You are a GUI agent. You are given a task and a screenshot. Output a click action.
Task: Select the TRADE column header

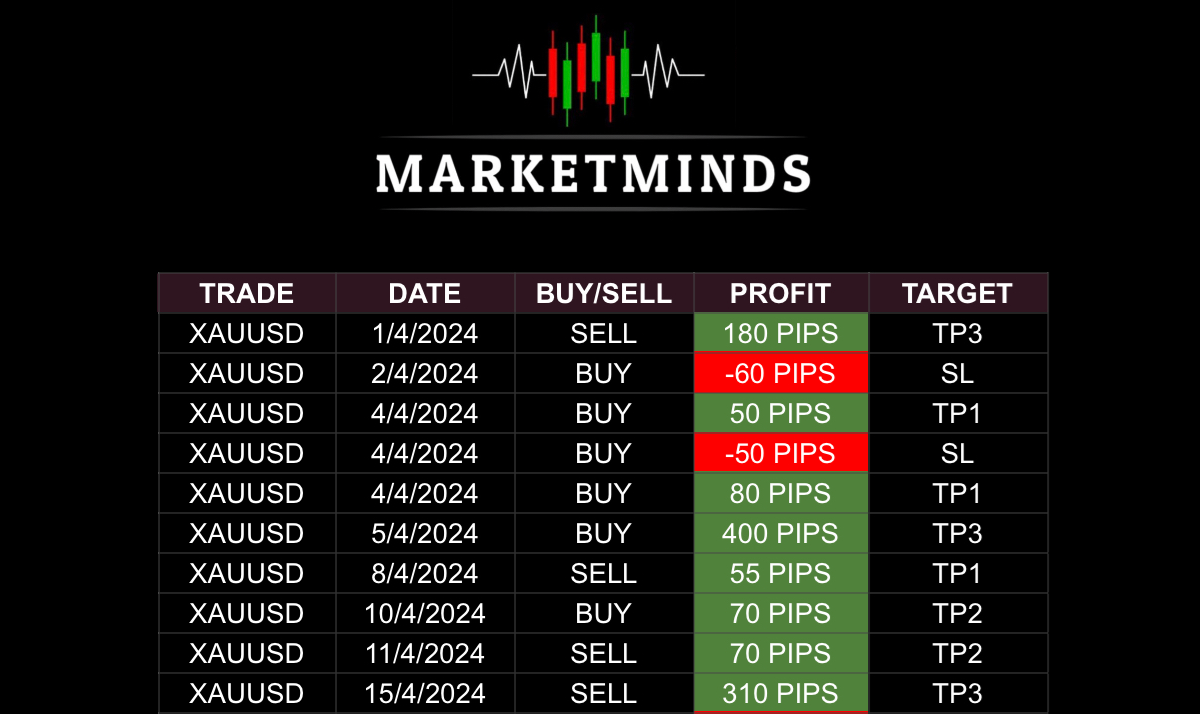tap(247, 293)
